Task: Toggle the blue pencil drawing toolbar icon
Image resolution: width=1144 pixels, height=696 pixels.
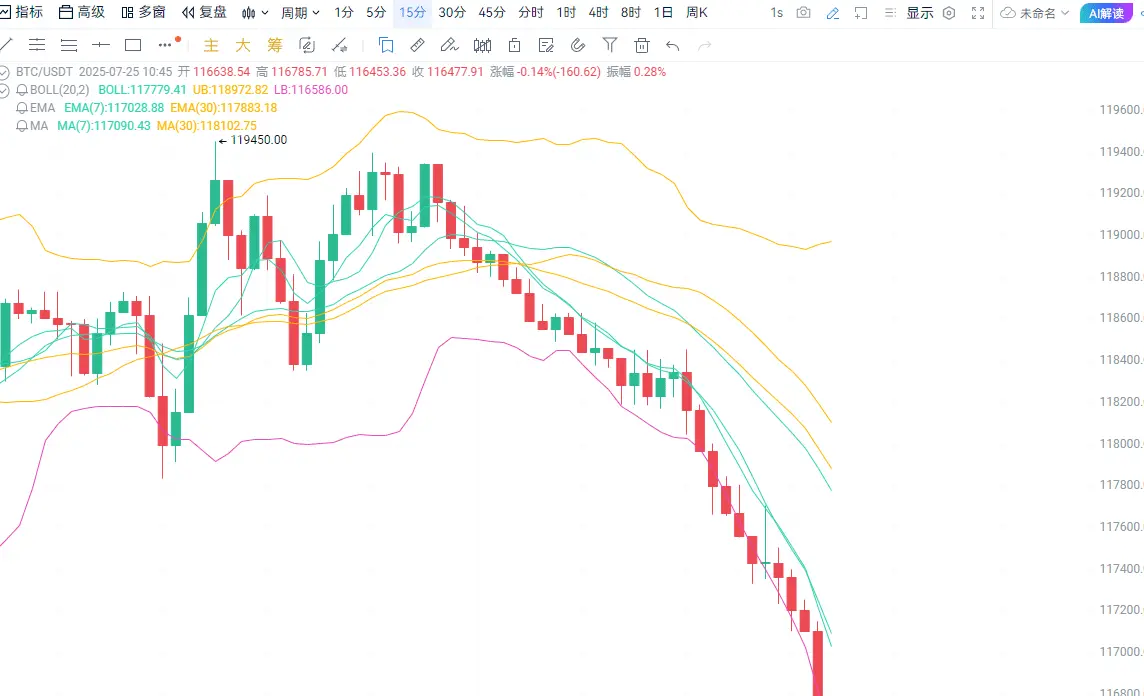Action: (832, 13)
